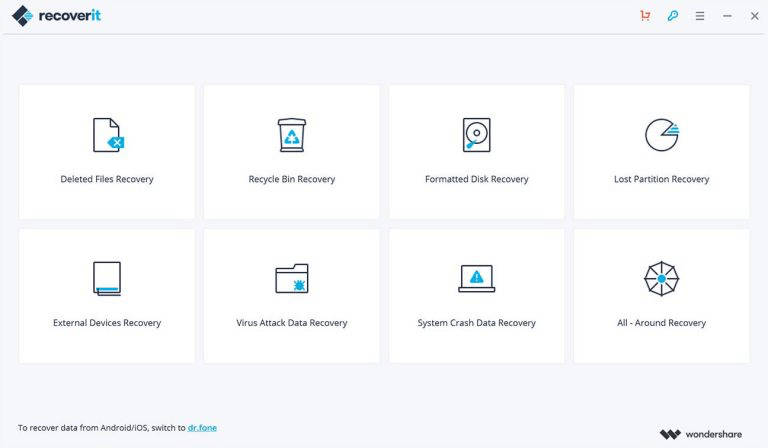The image size is (768, 448).
Task: Open the hamburger menu
Action: 700,16
